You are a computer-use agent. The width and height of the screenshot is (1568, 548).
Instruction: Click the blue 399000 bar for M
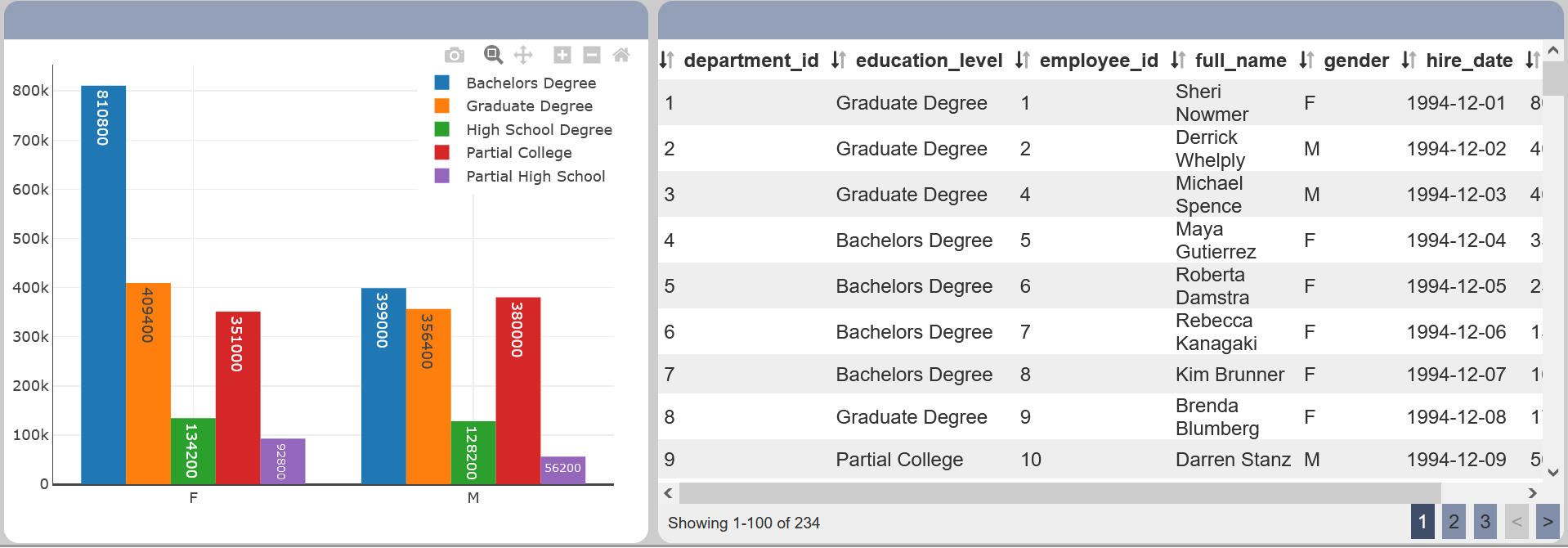pyautogui.click(x=383, y=386)
